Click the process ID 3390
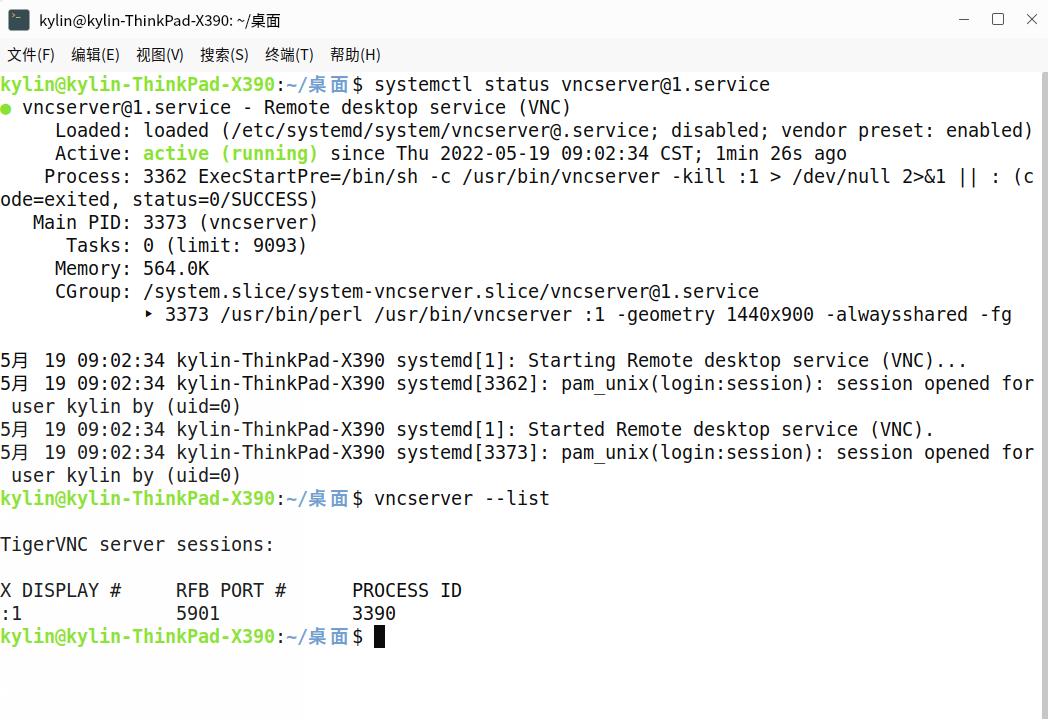1048x719 pixels. pyautogui.click(x=374, y=614)
